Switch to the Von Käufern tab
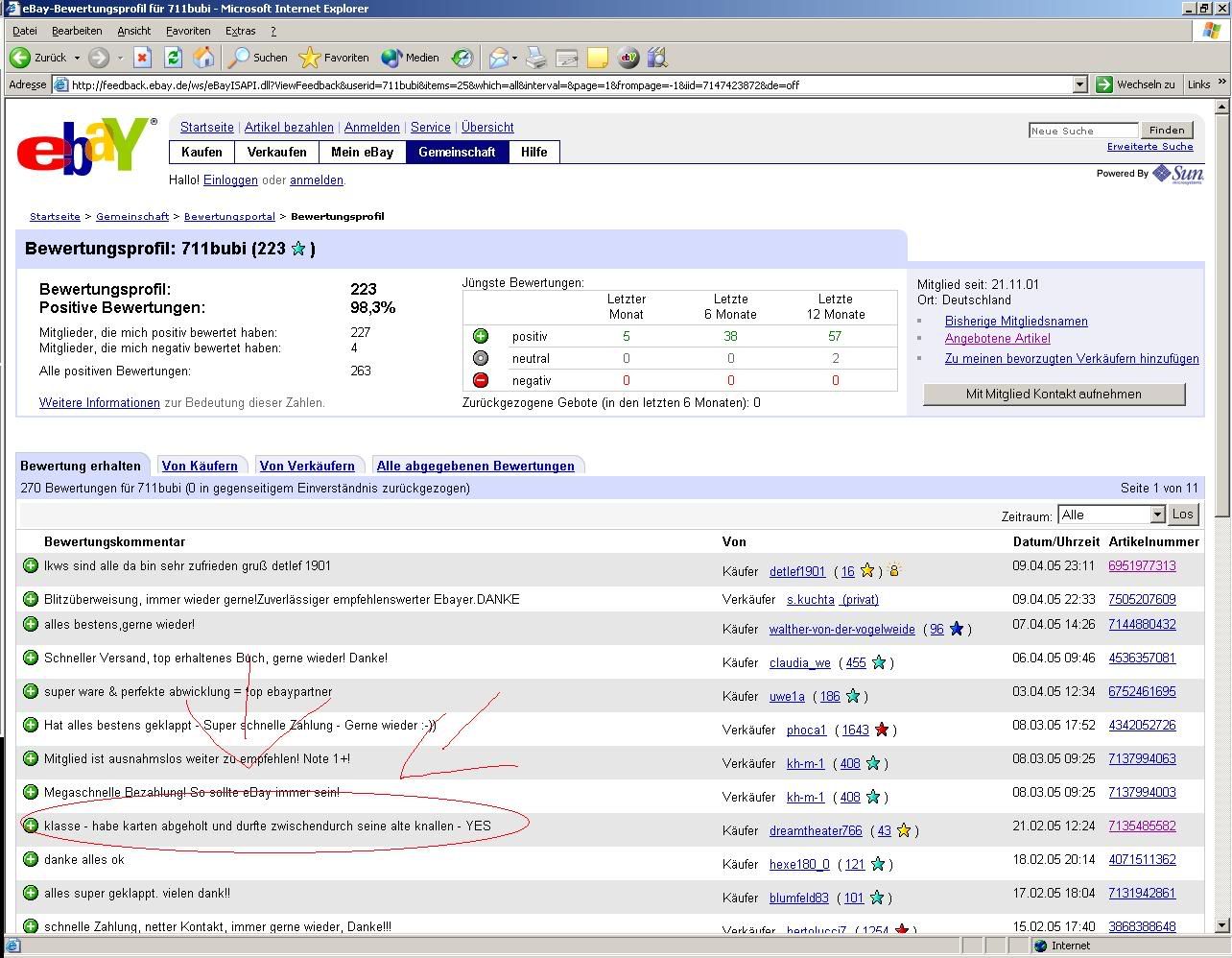 tap(200, 466)
